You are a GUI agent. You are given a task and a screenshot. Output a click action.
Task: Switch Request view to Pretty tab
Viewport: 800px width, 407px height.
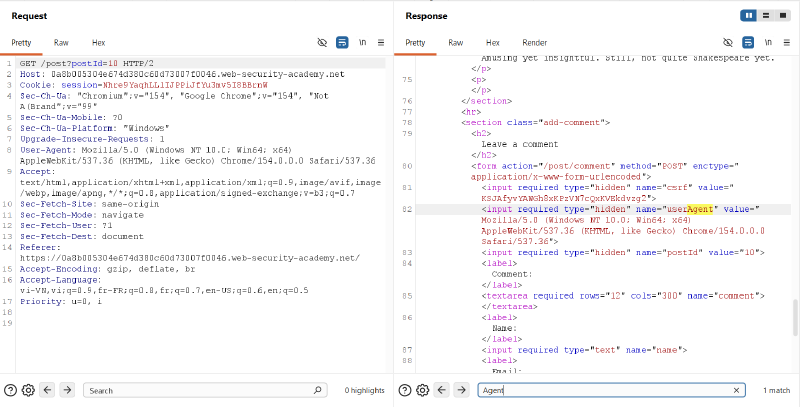(21, 43)
